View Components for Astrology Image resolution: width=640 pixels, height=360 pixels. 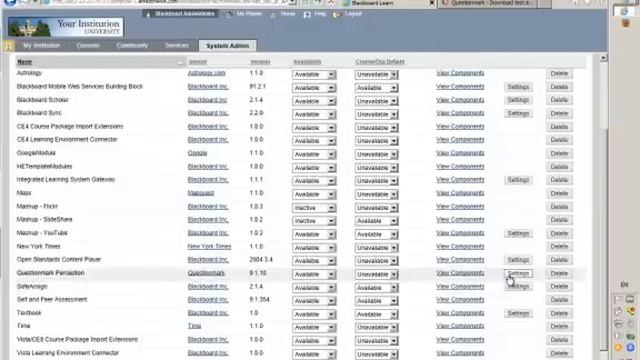460,73
